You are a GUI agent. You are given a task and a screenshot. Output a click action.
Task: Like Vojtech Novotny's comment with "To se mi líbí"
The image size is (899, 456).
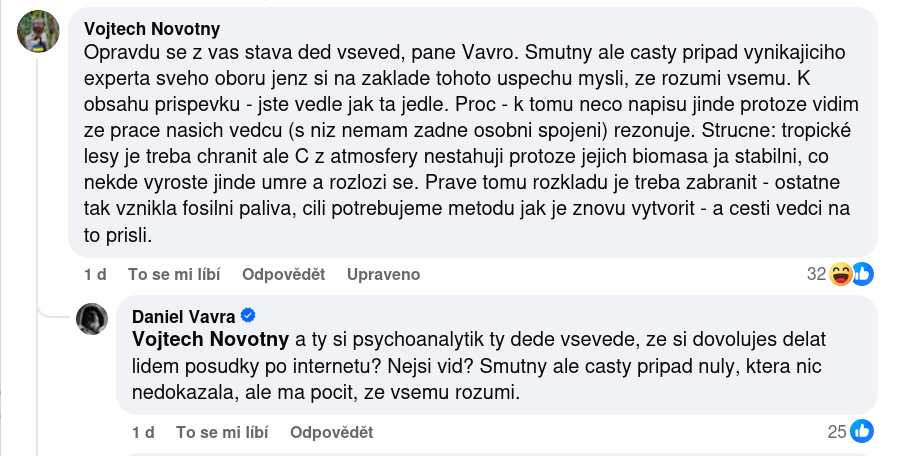pyautogui.click(x=174, y=274)
